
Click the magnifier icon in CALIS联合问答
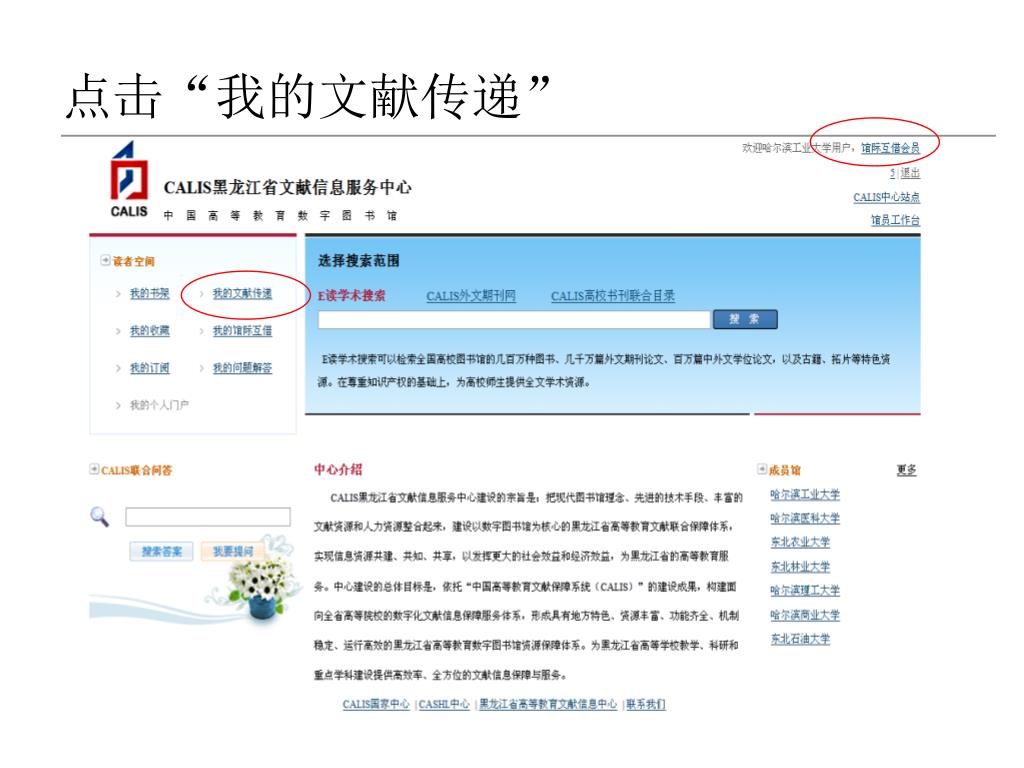point(99,517)
